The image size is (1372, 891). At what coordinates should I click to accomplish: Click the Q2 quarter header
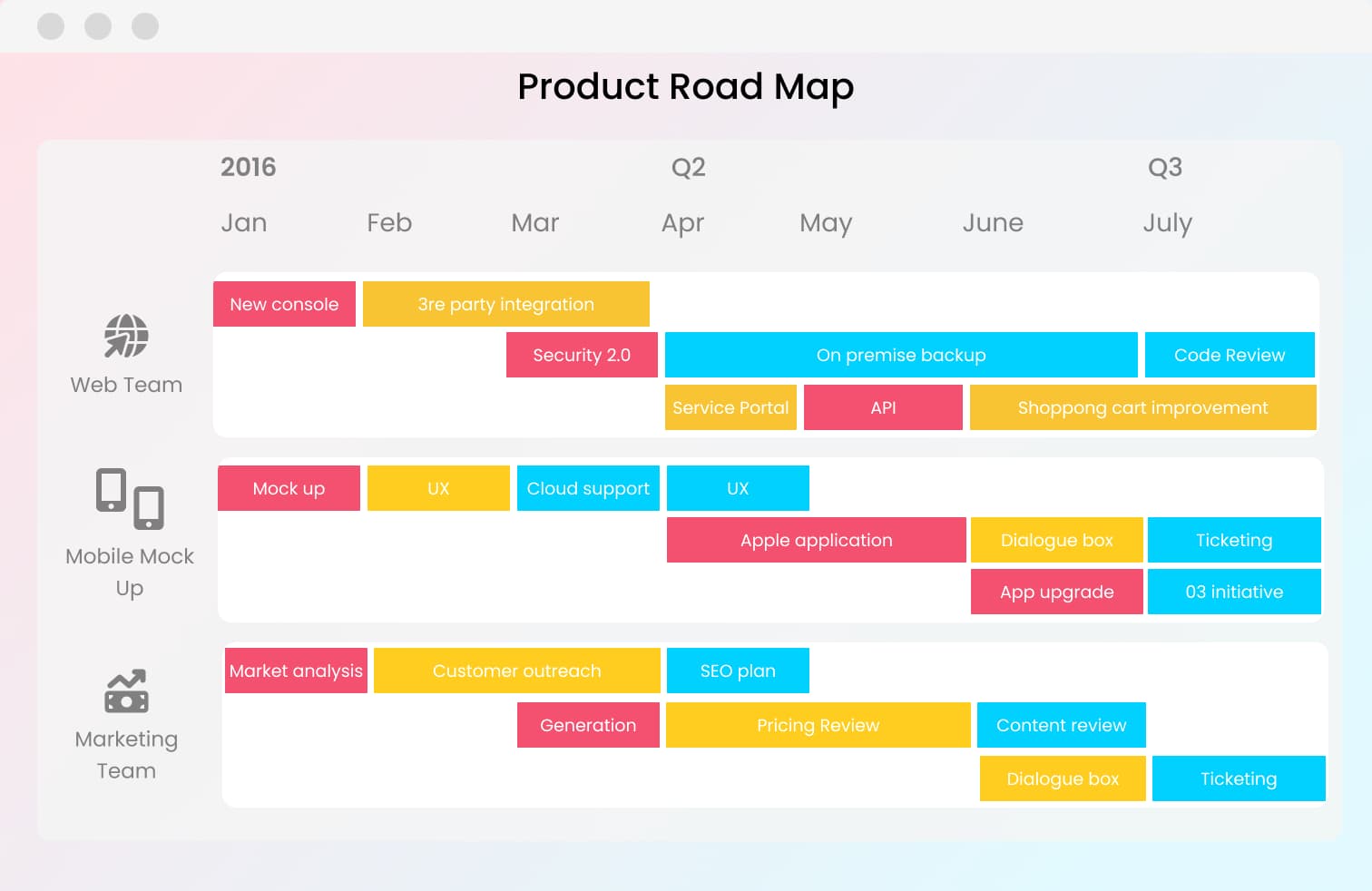tap(688, 167)
